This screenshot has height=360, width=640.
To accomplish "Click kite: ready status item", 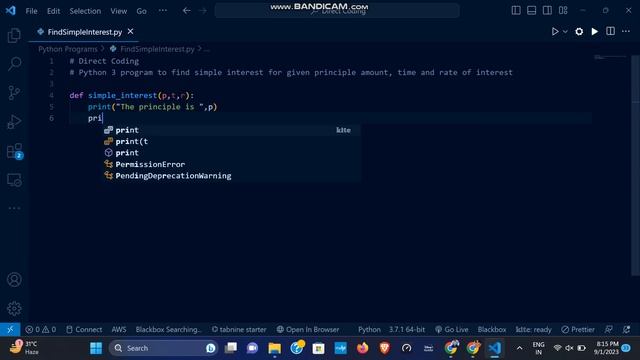I will coord(533,329).
